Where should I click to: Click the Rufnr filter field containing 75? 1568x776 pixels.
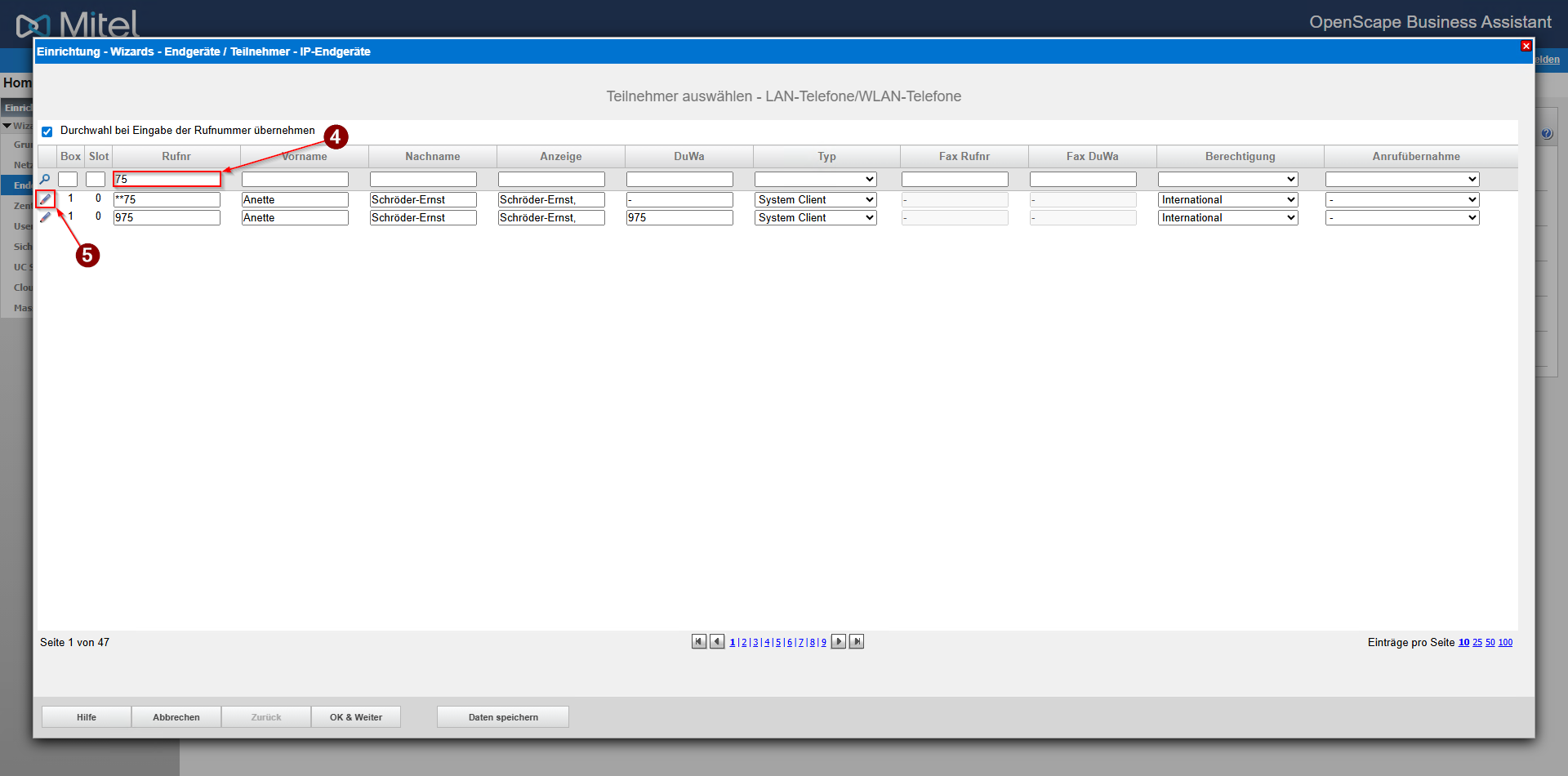(x=167, y=179)
